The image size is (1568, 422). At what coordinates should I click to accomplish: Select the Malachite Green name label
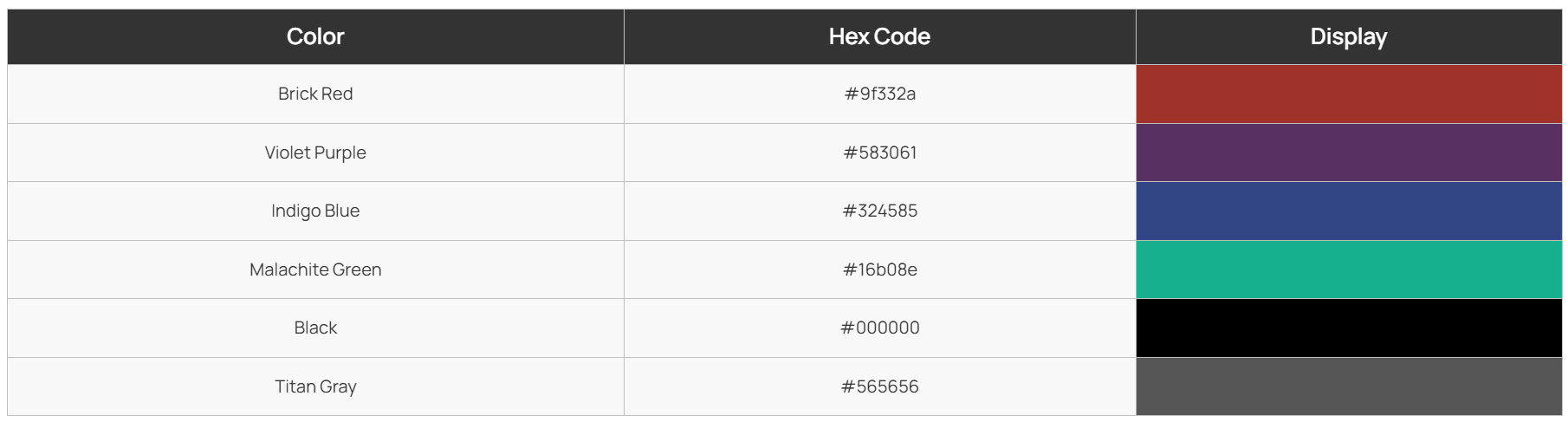pyautogui.click(x=315, y=269)
